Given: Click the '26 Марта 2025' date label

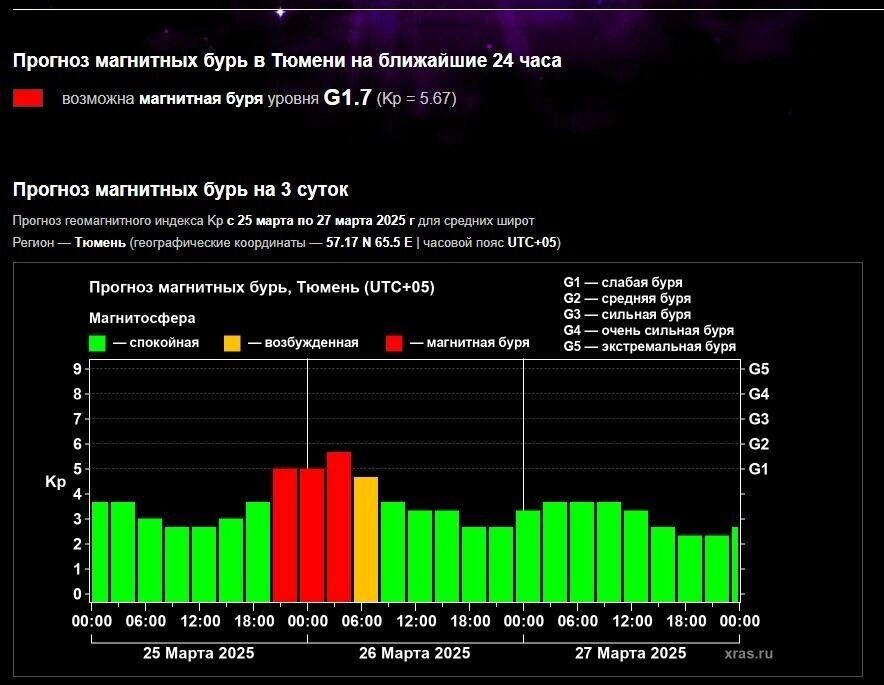Looking at the screenshot, I should click(x=414, y=653).
